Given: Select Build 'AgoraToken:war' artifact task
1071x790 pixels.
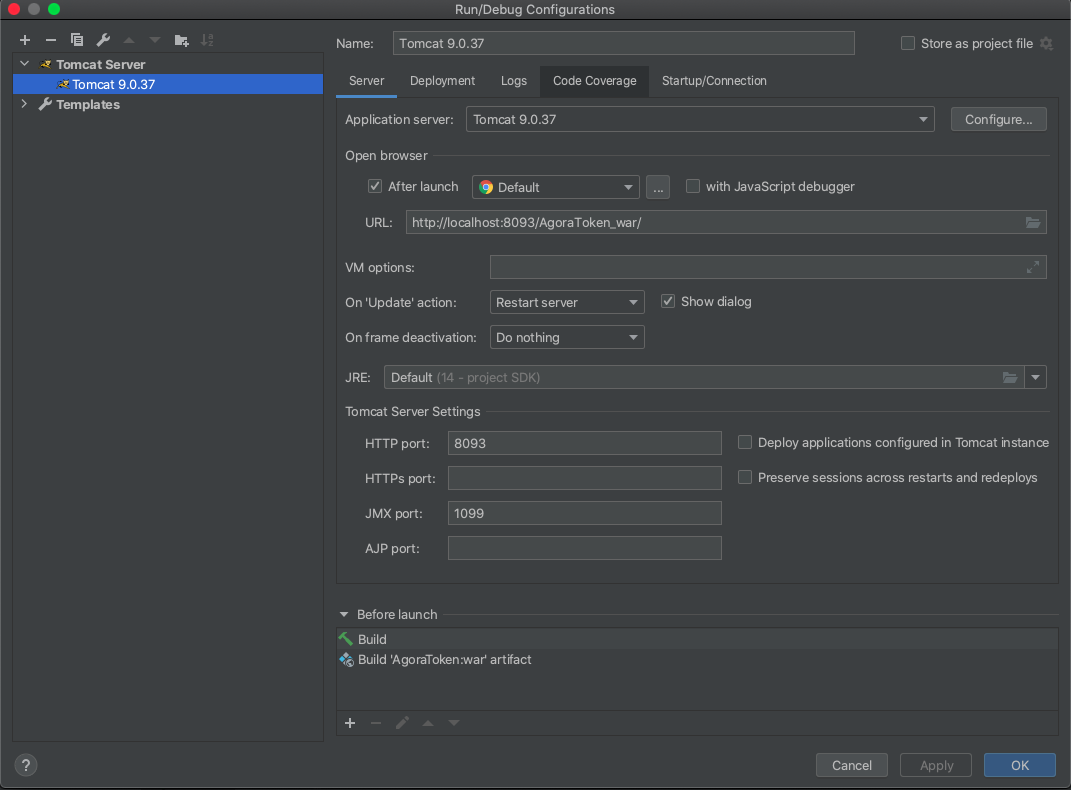Looking at the screenshot, I should (697, 660).
